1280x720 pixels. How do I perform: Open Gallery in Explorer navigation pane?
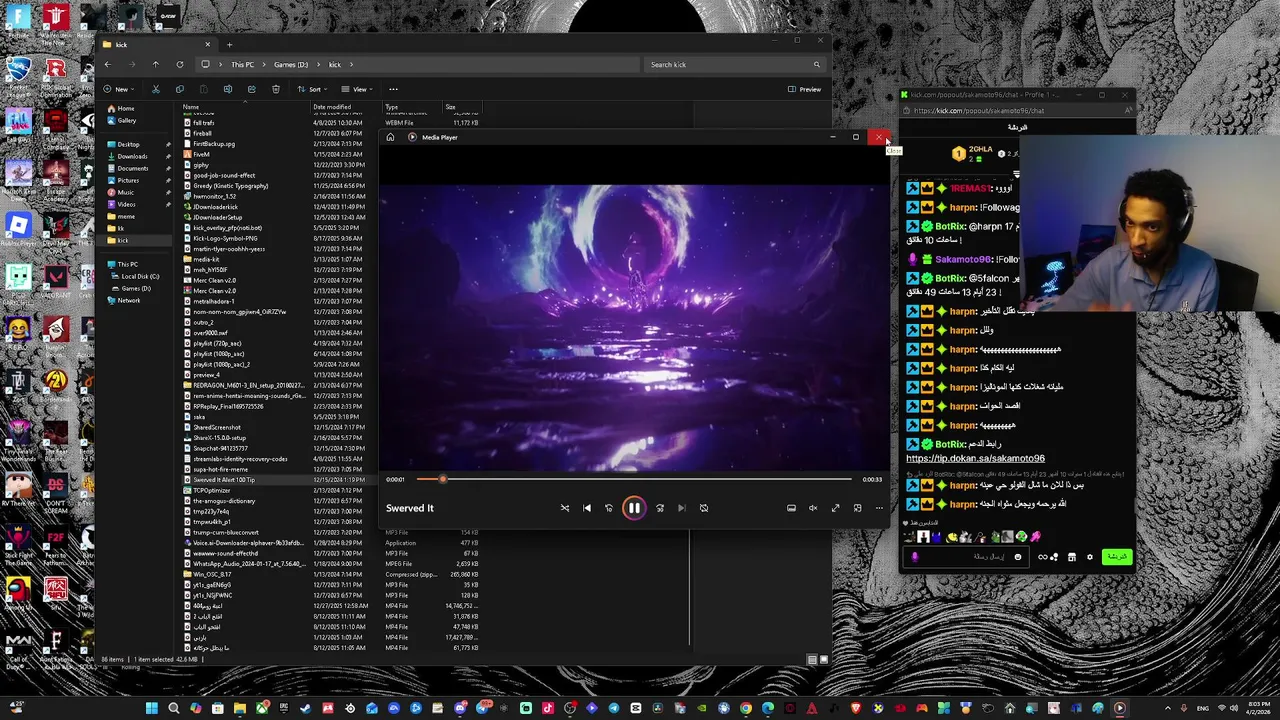[127, 120]
